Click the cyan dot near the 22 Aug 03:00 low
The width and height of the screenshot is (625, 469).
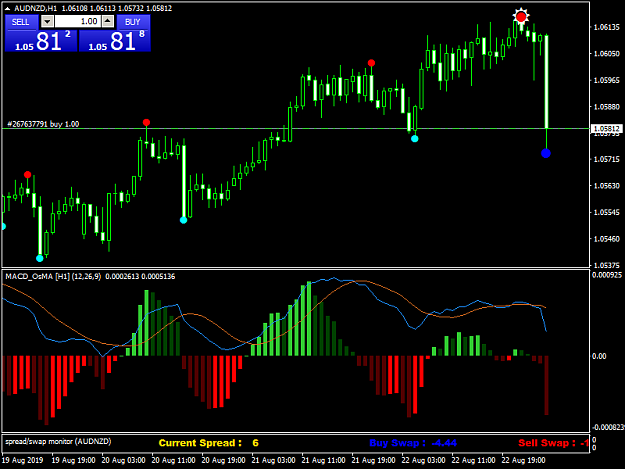[415, 139]
